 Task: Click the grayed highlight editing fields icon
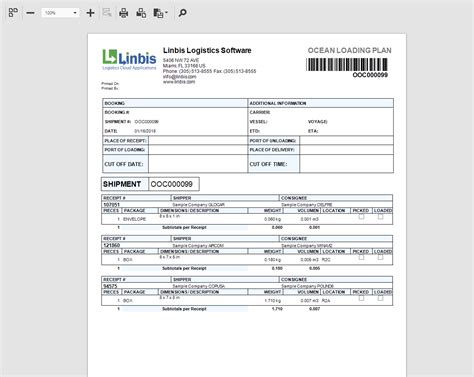point(107,13)
